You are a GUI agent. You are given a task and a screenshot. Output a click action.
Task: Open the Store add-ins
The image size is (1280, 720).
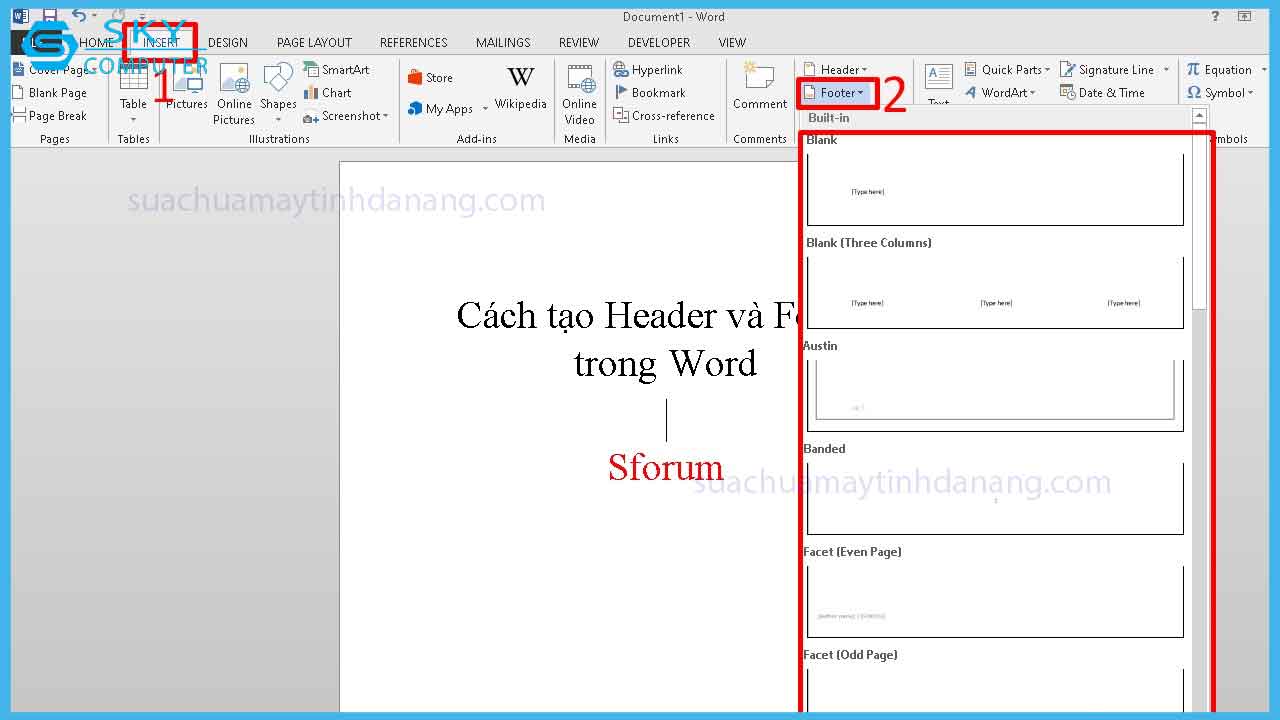click(430, 78)
